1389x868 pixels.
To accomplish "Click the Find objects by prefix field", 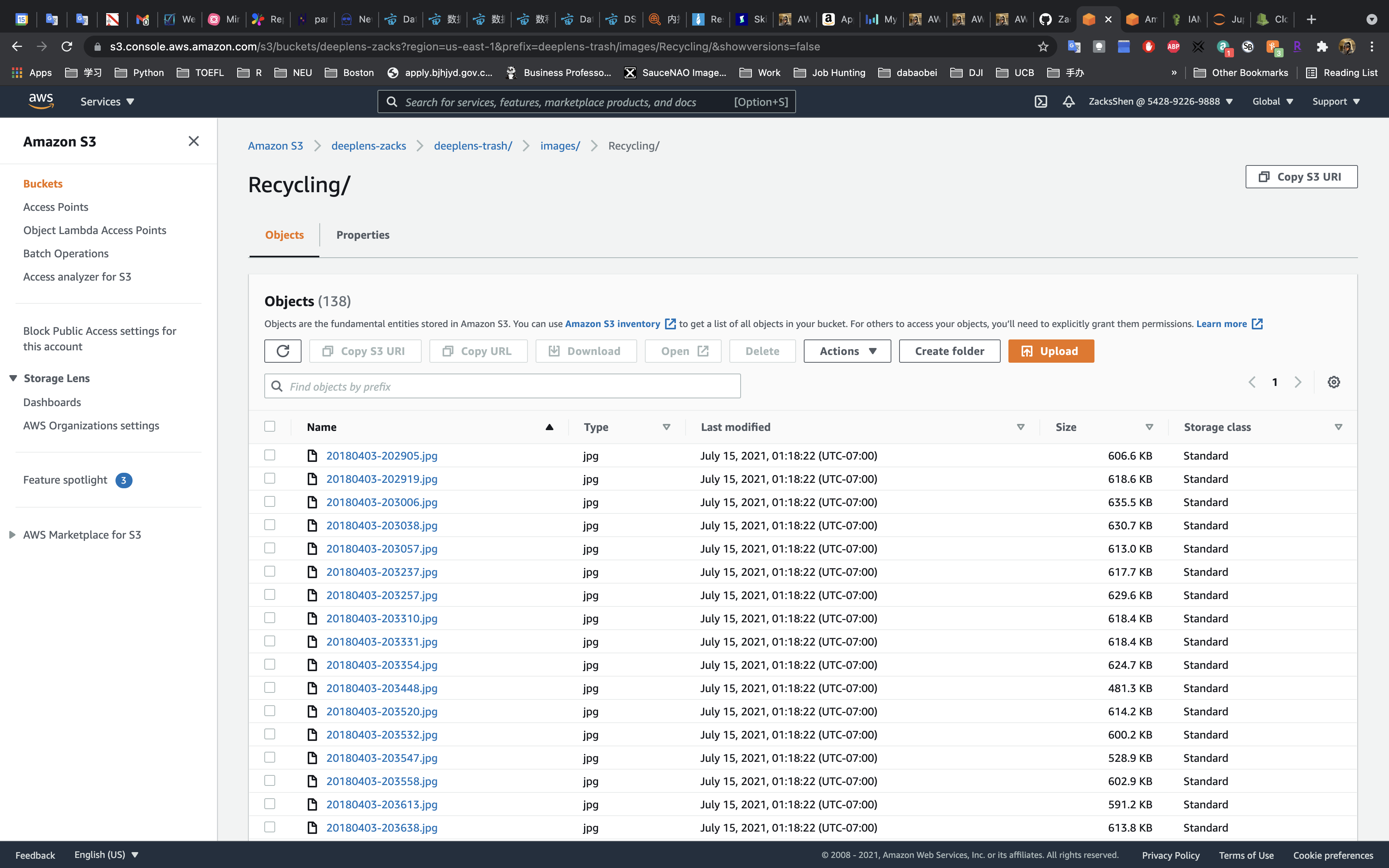I will [502, 386].
